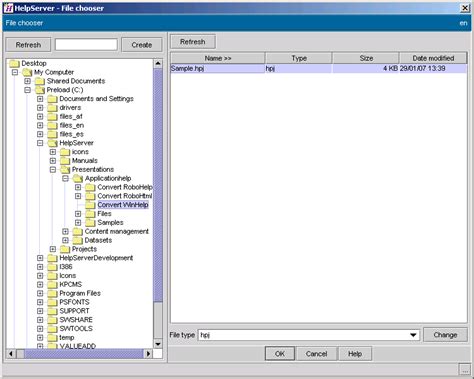Collapse the My Computer node

(15, 72)
